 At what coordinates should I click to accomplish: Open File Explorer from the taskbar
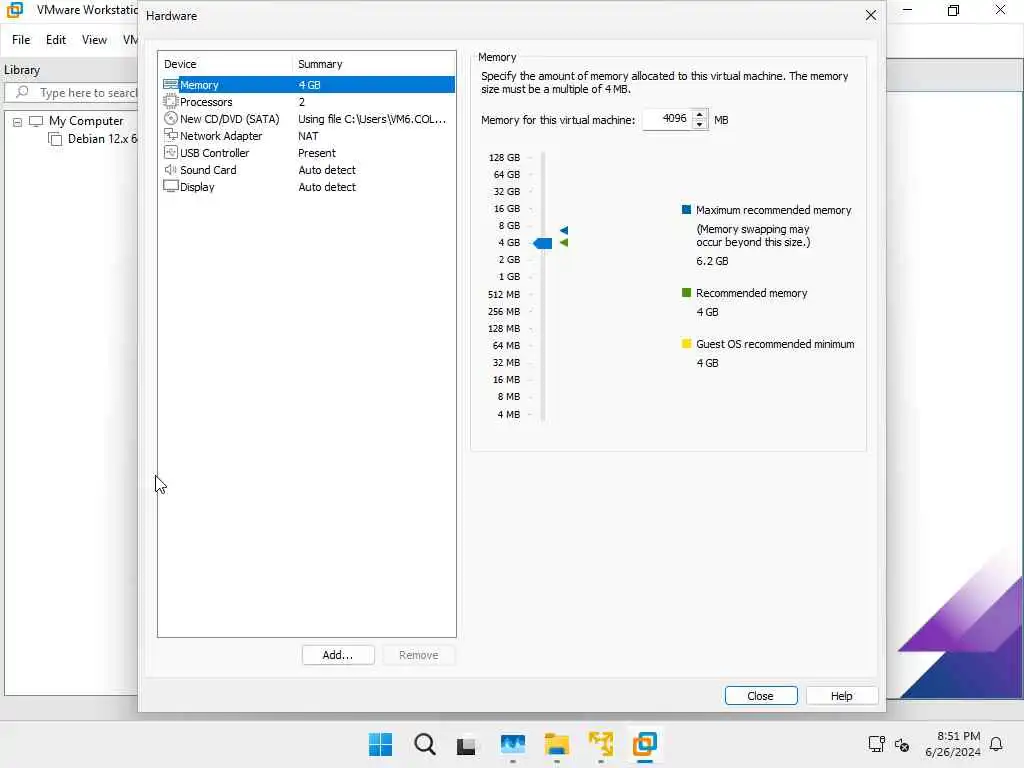pyautogui.click(x=556, y=744)
